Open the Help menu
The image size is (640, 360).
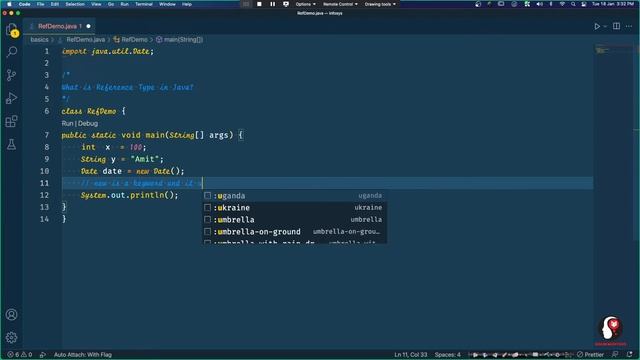187,4
